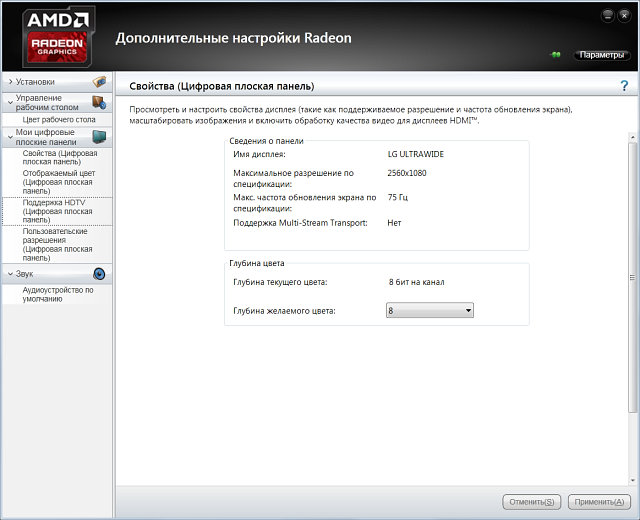Open the Глубина желаемого цвета dropdown

click(x=429, y=311)
